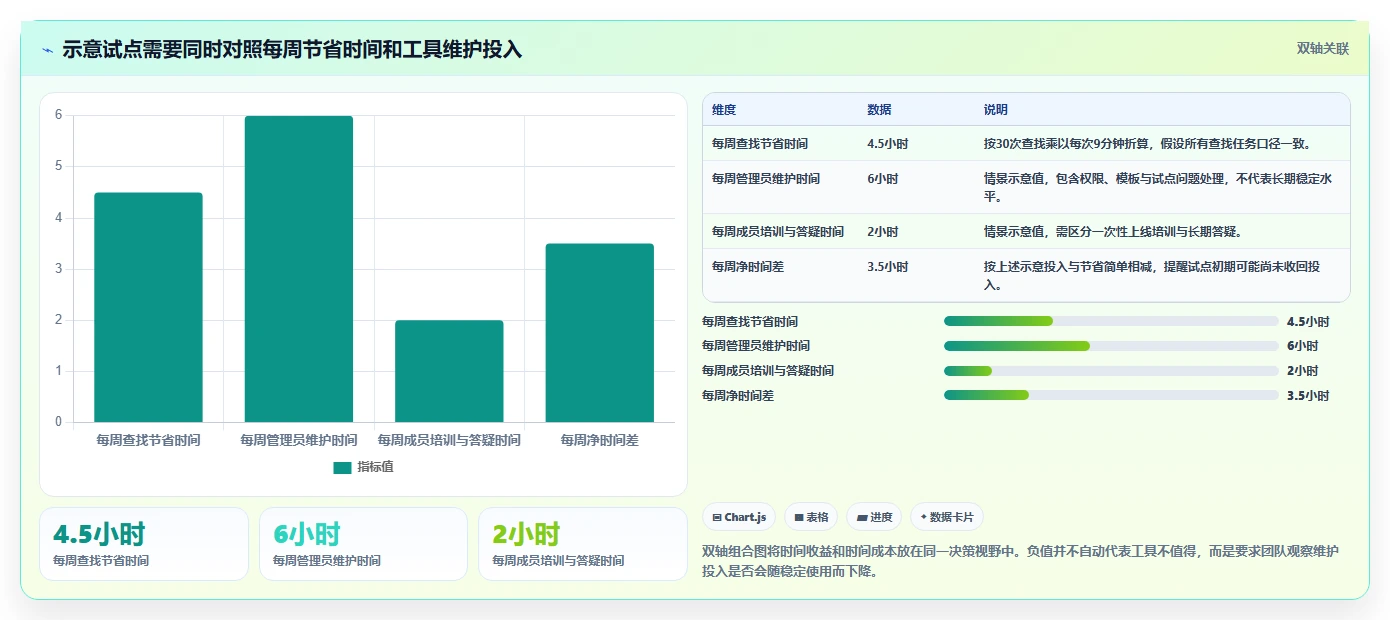Open the 2小时 data card
This screenshot has height=620, width=1390.
tap(583, 544)
